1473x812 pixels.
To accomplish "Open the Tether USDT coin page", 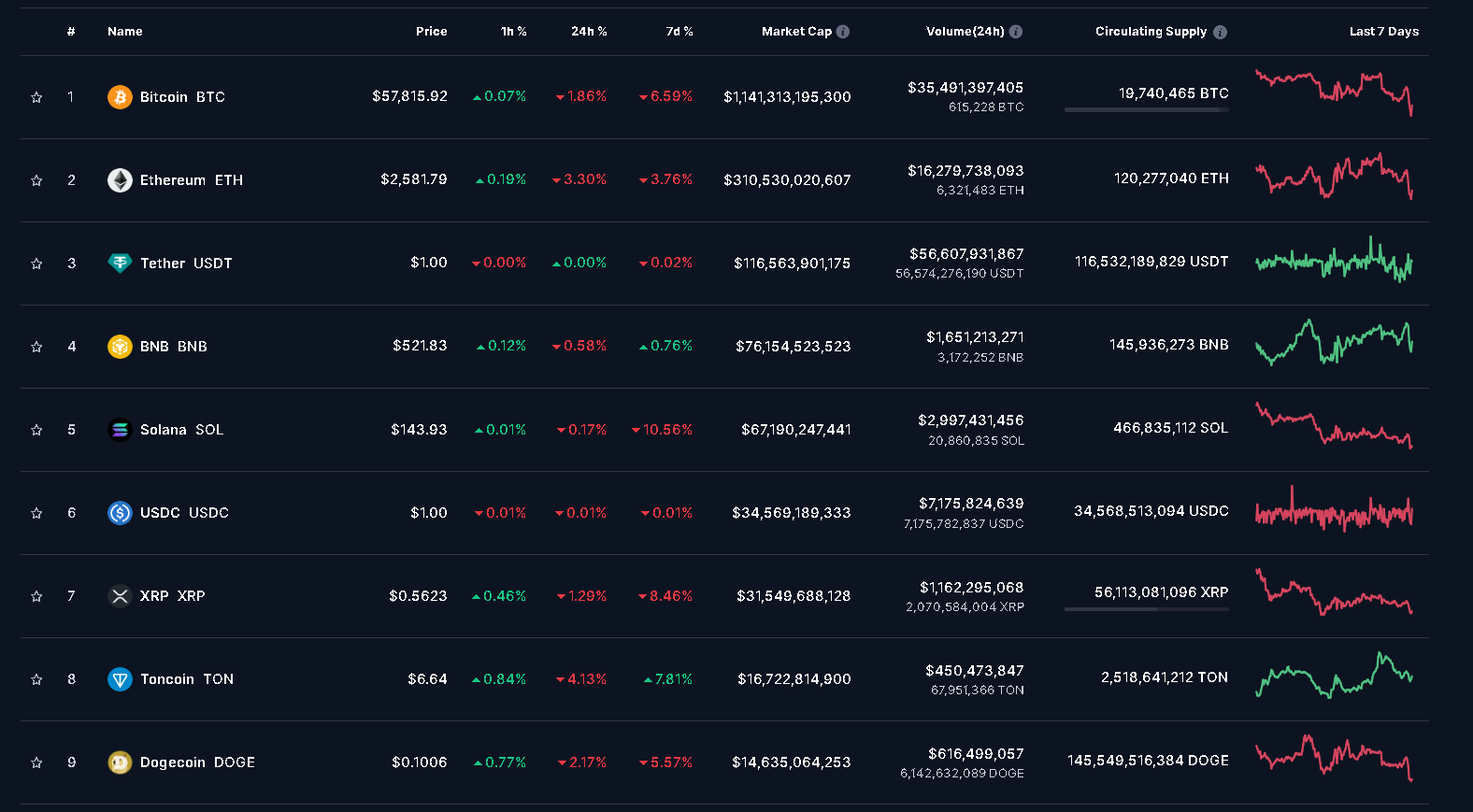I will pos(186,264).
